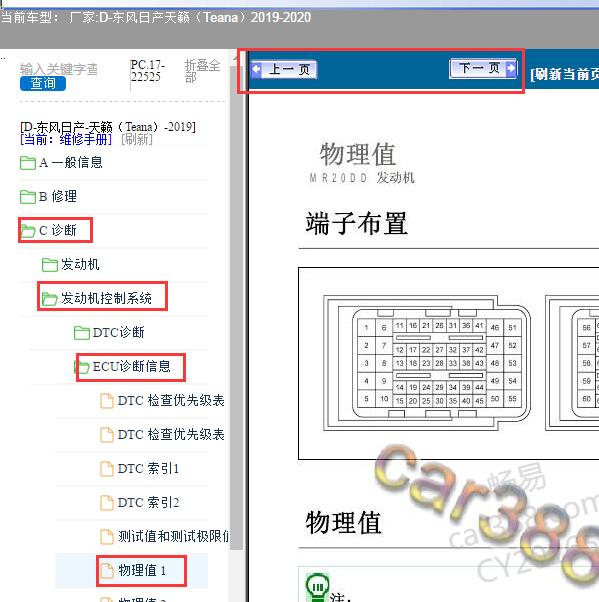Click the D-东风日产-天籁 -2019 sidebar title
This screenshot has height=602, width=599.
[108, 126]
